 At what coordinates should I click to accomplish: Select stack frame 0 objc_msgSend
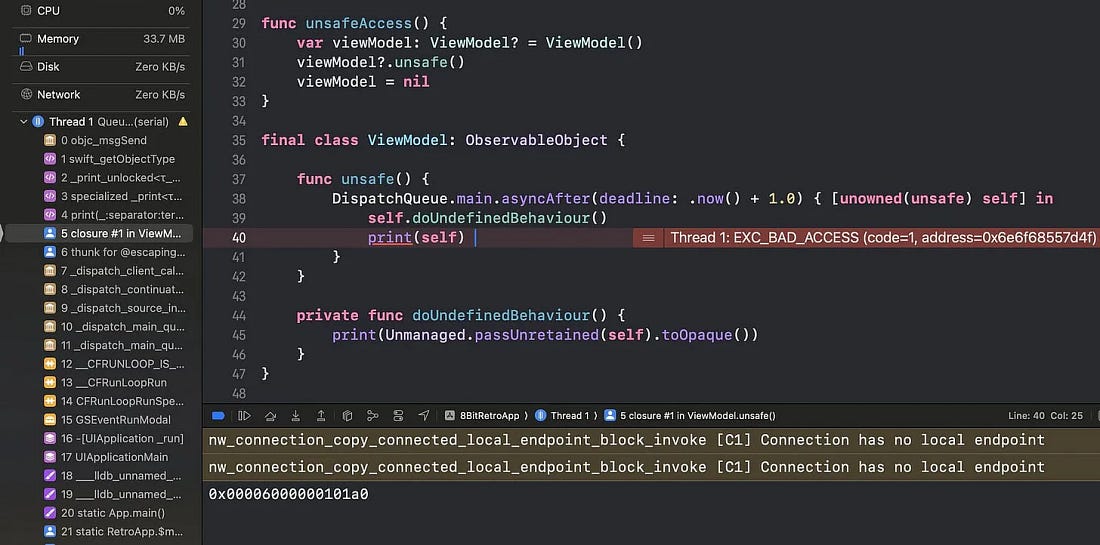[x=102, y=140]
